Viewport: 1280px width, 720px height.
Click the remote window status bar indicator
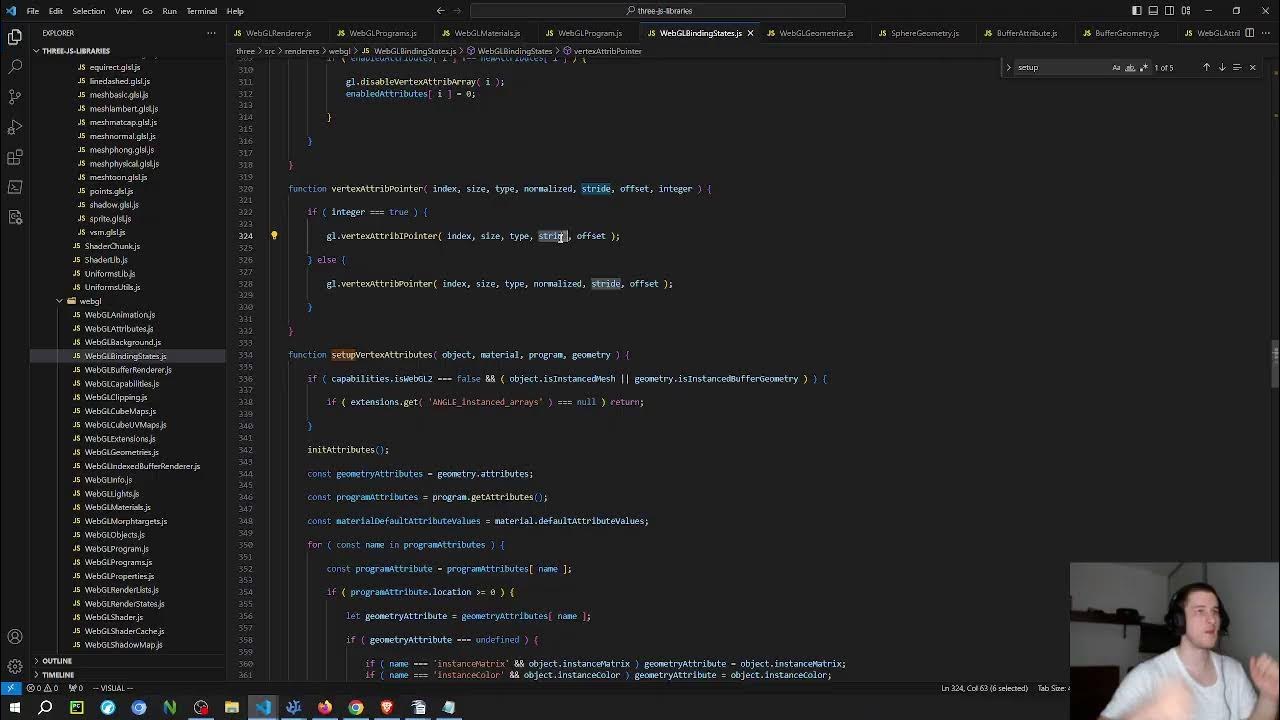(x=9, y=688)
